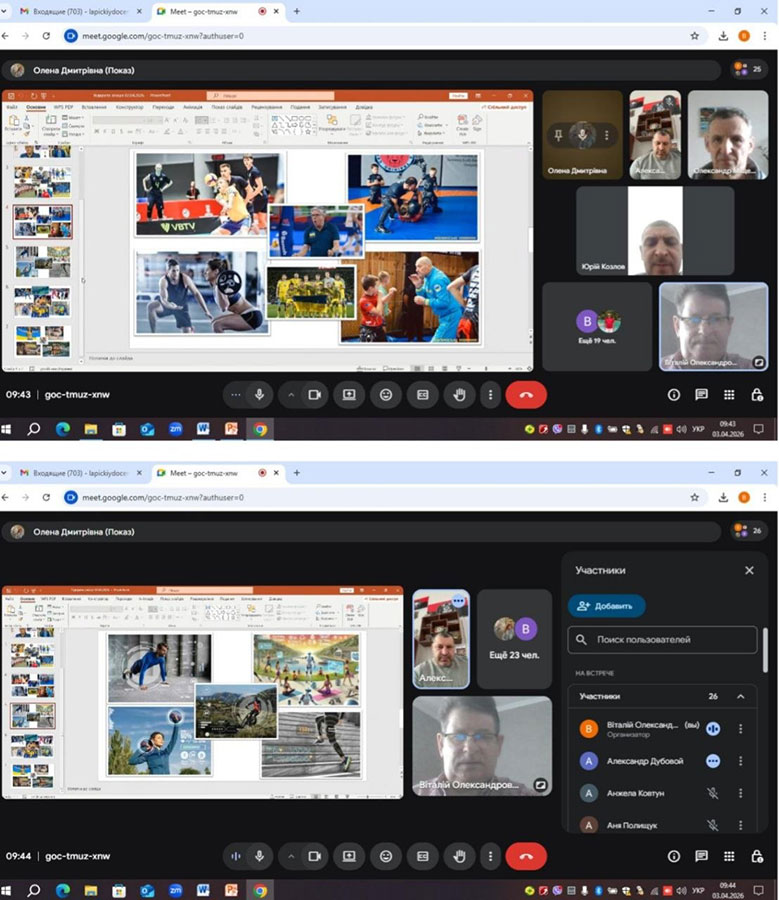The image size is (779, 900).
Task: Collapse the Участники 26 list section
Action: coord(741,696)
